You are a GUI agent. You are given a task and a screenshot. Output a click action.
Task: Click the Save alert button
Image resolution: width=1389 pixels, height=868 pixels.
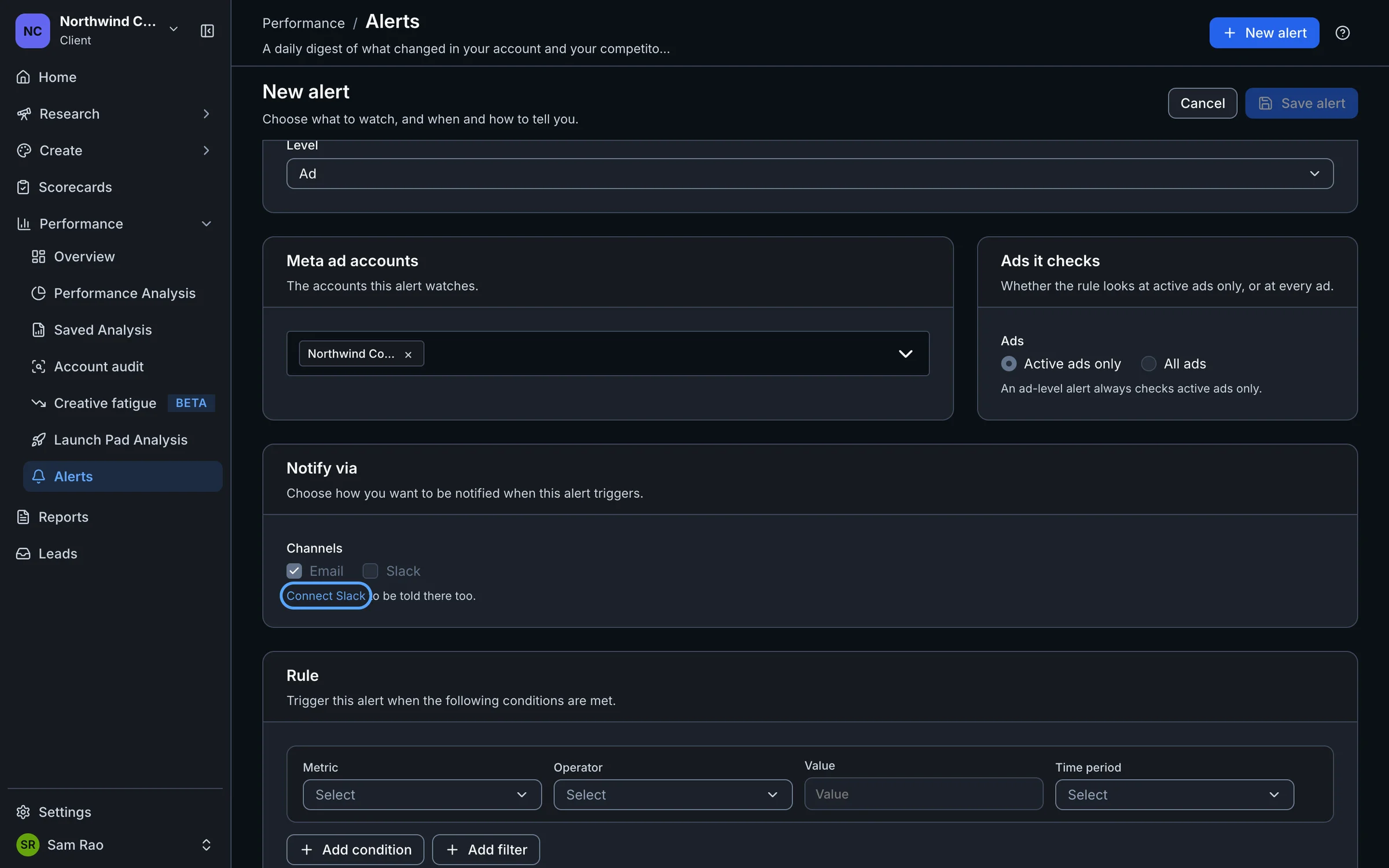coord(1301,103)
